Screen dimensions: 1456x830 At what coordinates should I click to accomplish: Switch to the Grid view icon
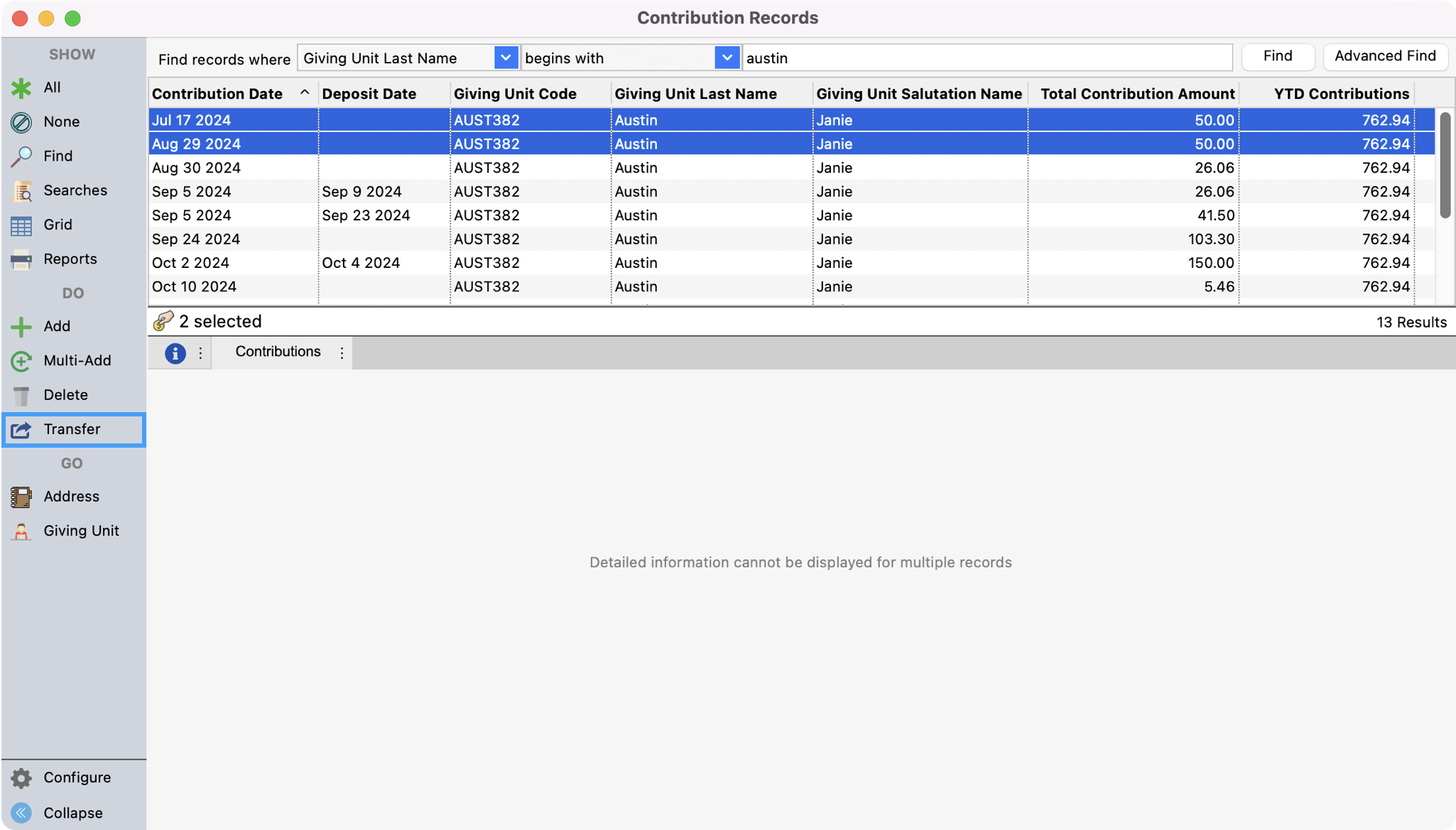(x=21, y=225)
